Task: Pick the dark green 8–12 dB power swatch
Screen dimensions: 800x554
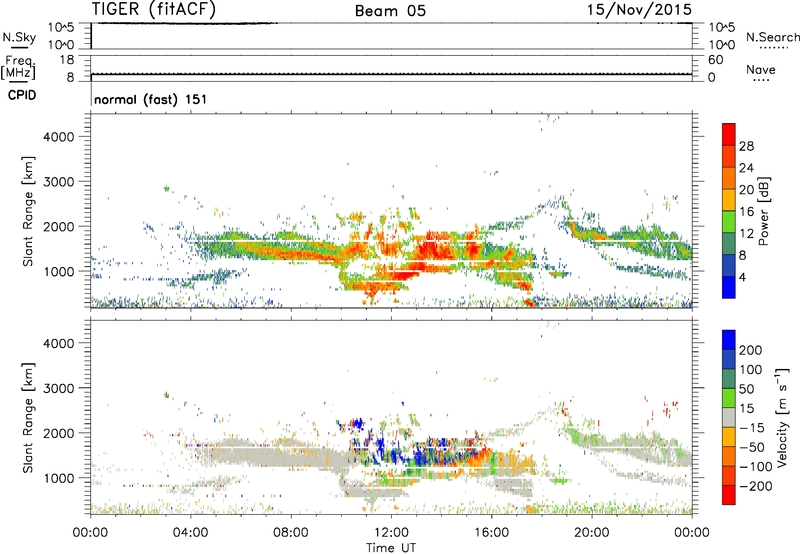Action: tap(729, 243)
